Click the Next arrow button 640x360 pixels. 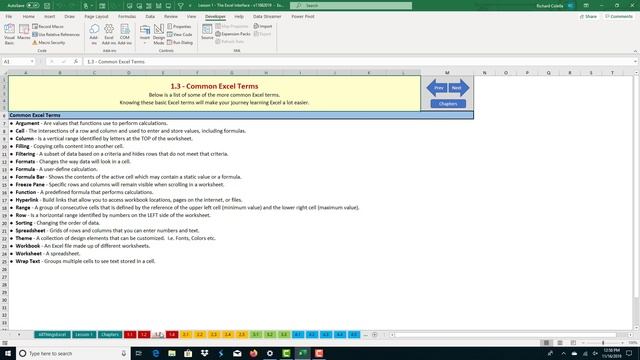click(x=459, y=88)
